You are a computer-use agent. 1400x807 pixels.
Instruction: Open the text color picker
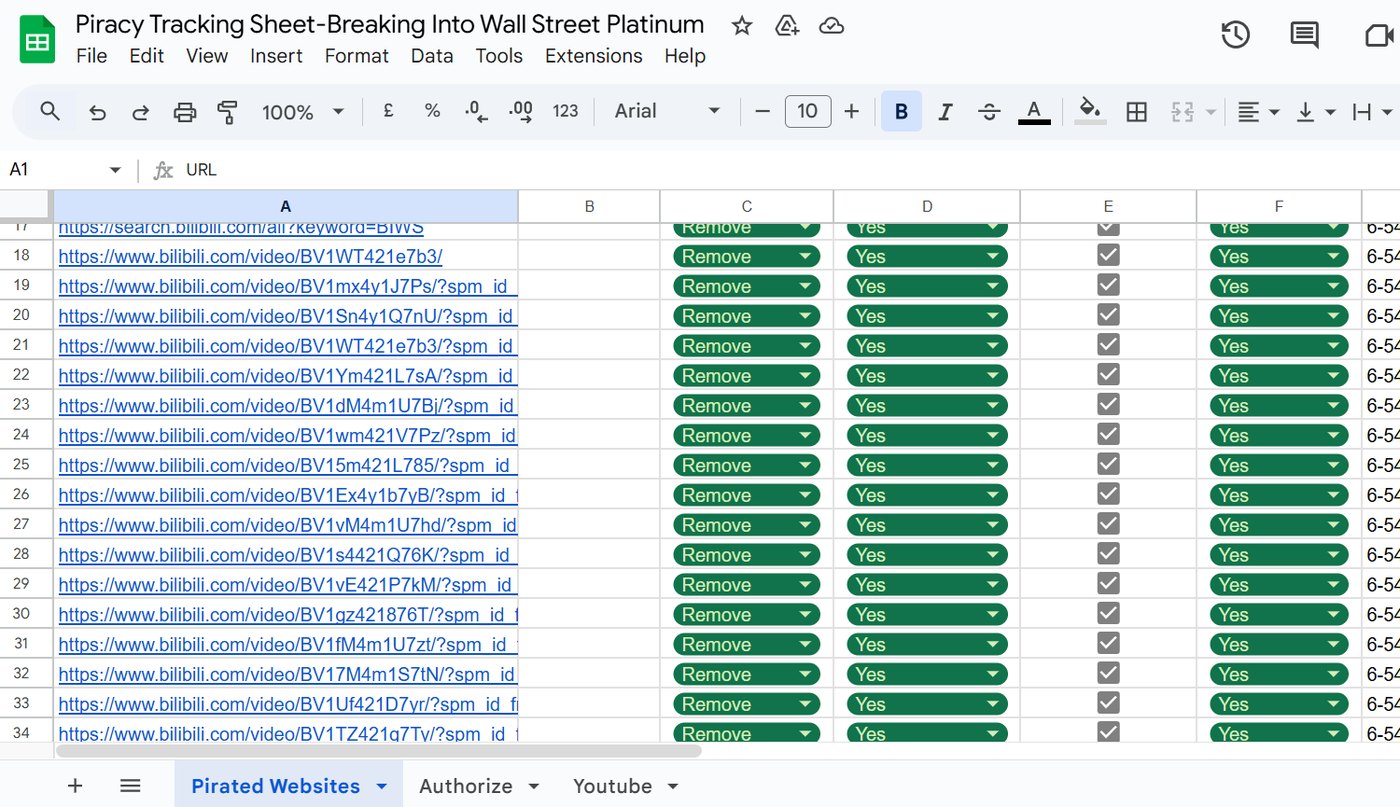click(x=1034, y=112)
